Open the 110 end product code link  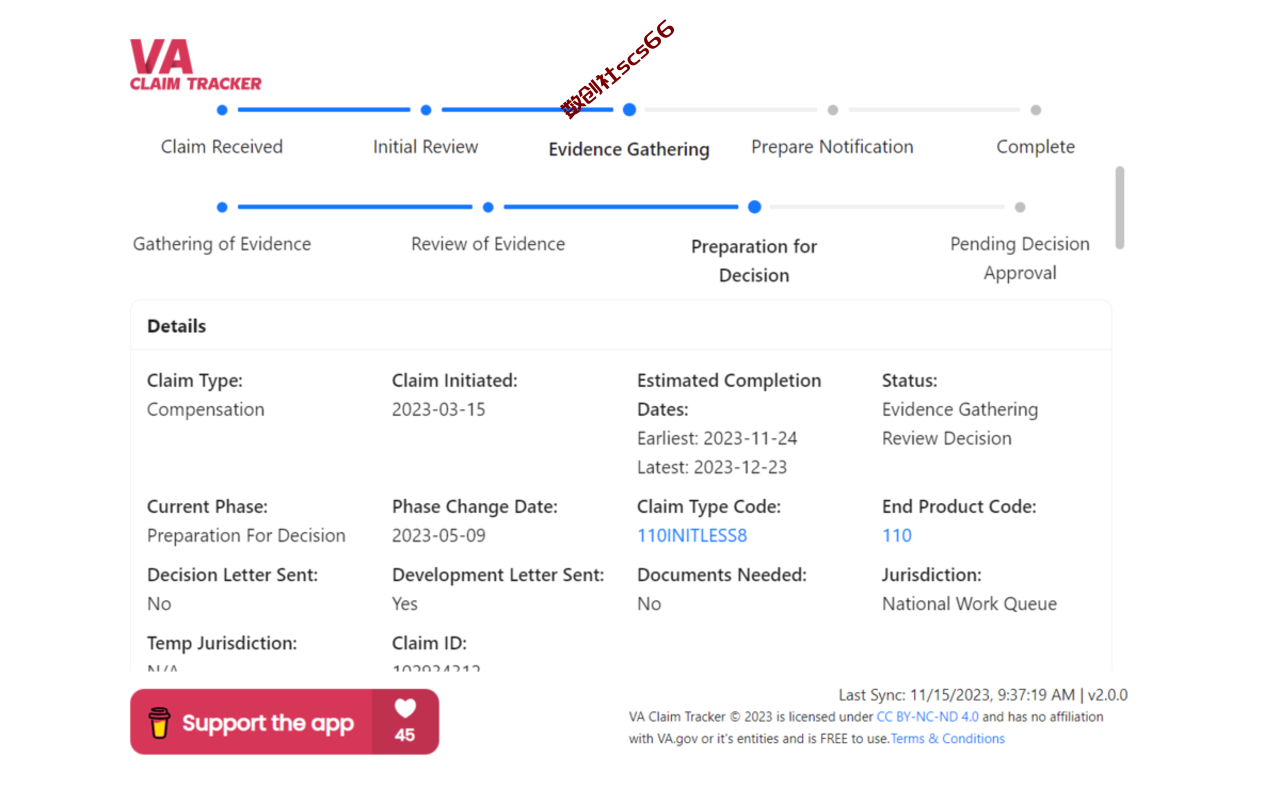point(897,535)
